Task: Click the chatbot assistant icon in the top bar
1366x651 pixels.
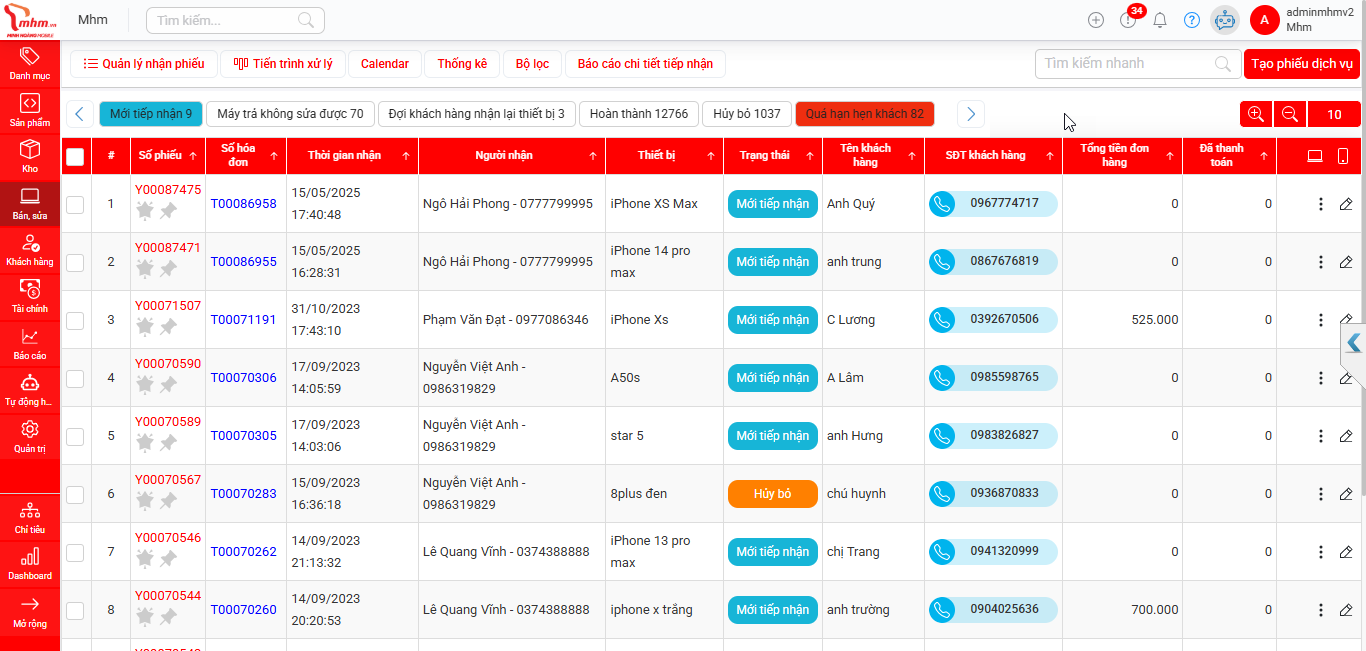Action: [1224, 19]
